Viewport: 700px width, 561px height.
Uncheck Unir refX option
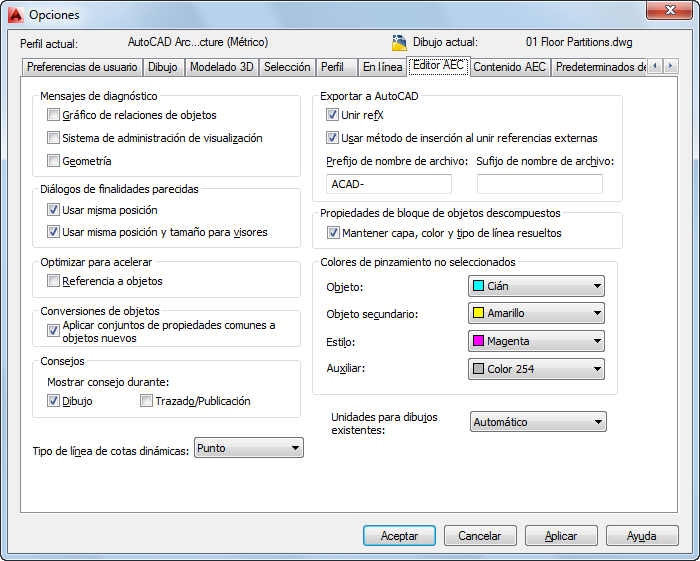332,115
